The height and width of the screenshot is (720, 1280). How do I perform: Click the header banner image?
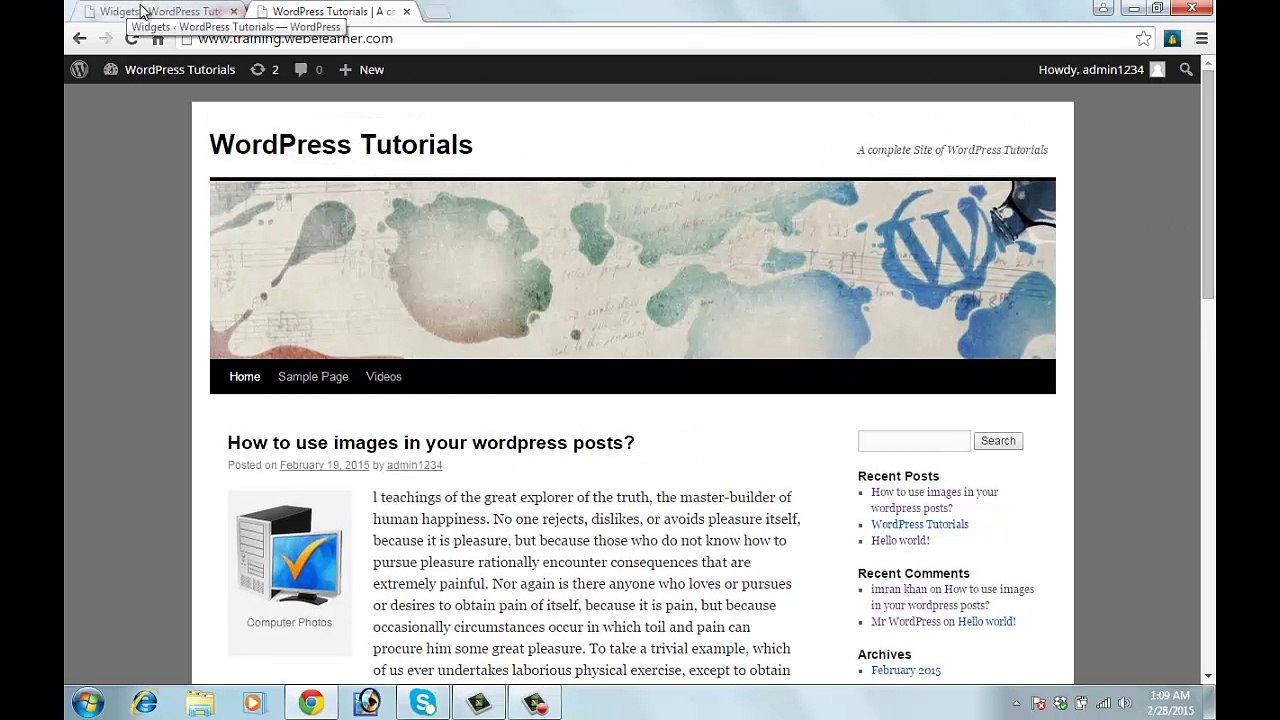coord(632,269)
